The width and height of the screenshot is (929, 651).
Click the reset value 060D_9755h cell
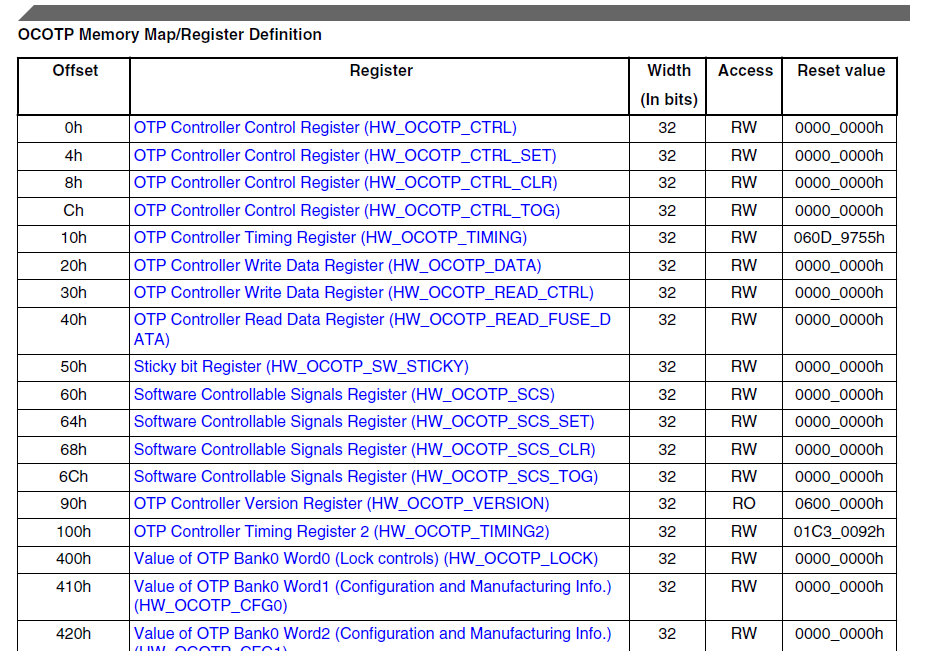pyautogui.click(x=839, y=238)
